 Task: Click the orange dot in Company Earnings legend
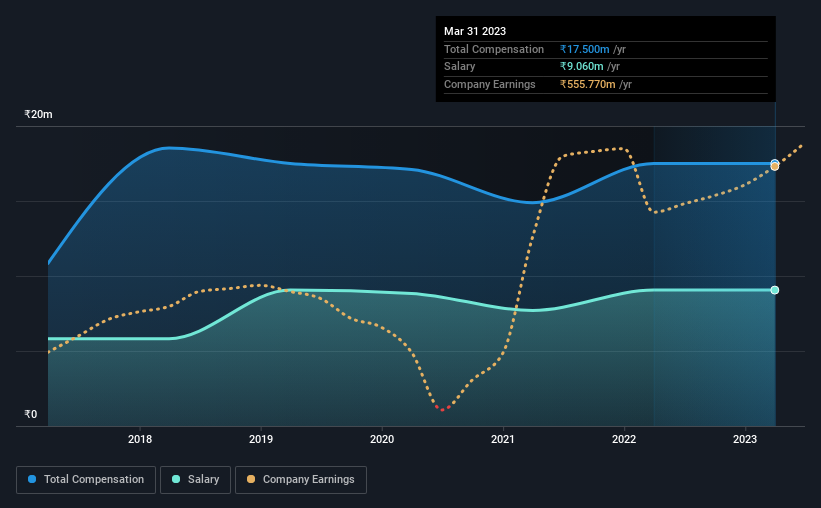pyautogui.click(x=251, y=479)
